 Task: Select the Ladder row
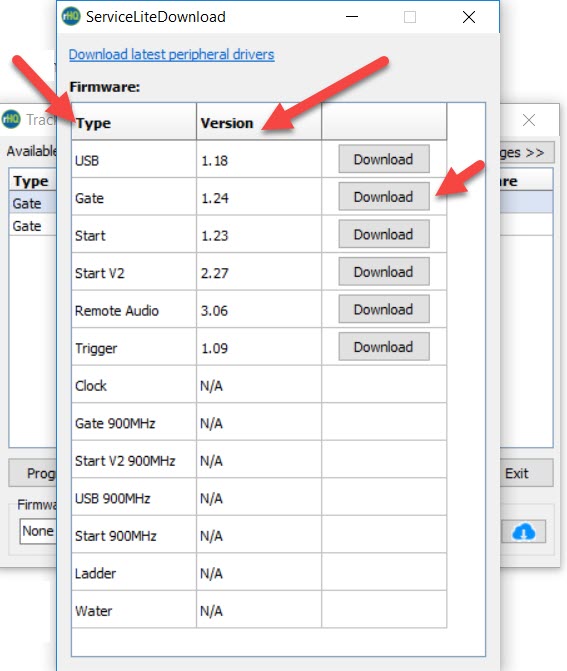[259, 573]
